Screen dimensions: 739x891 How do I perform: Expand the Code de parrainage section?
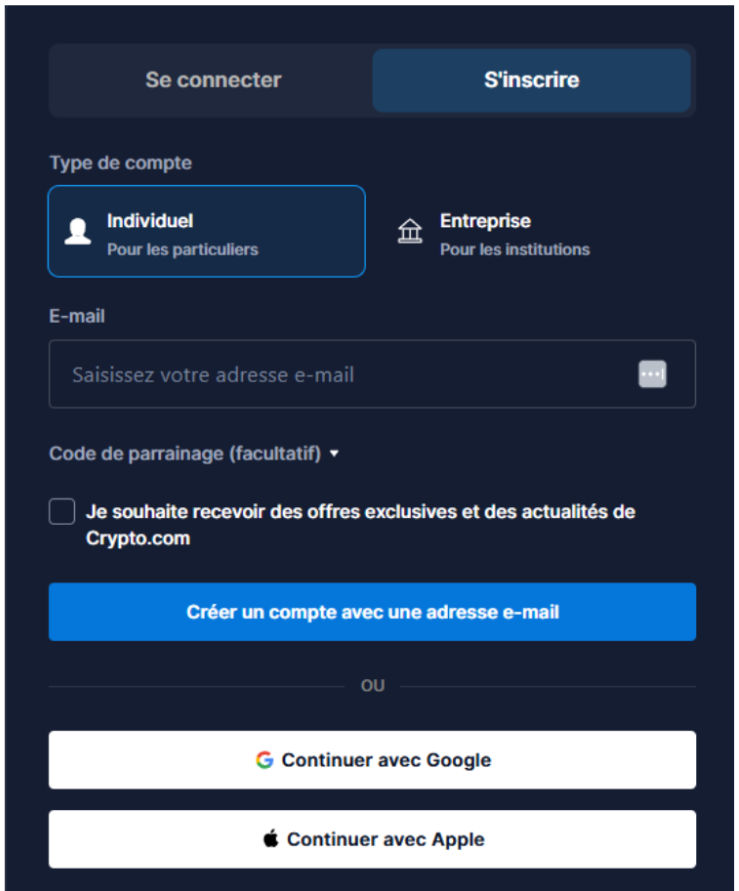[x=190, y=453]
